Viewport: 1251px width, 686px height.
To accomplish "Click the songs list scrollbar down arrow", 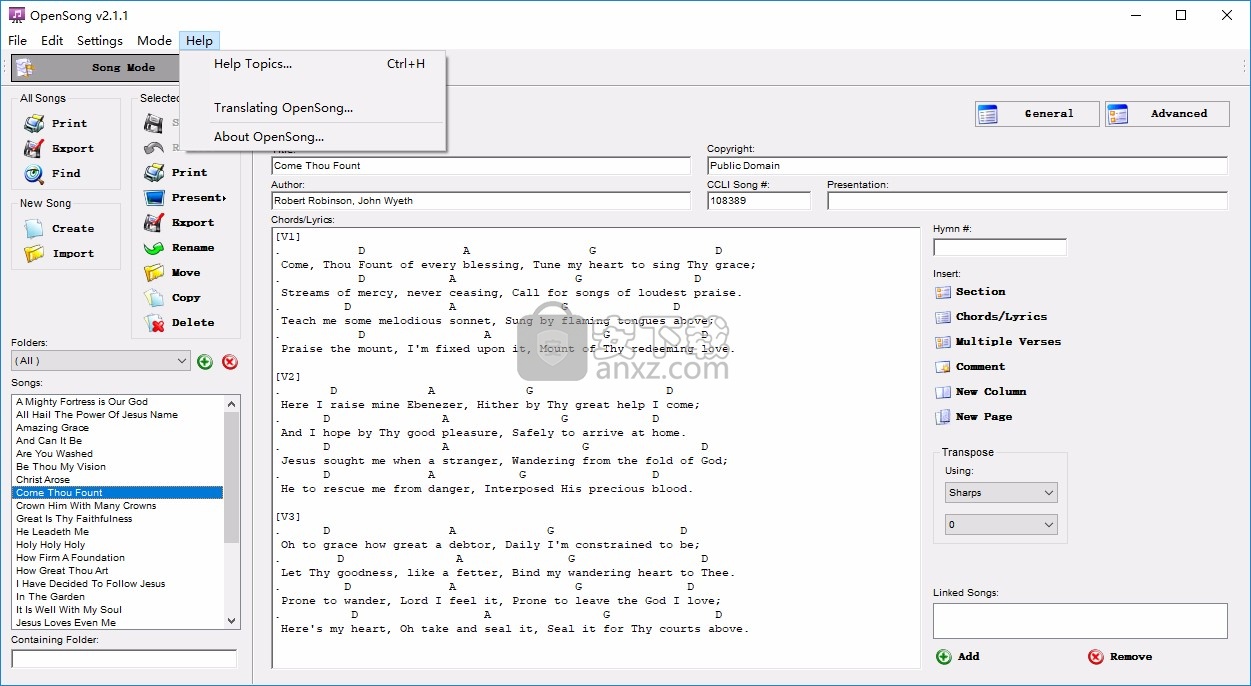I will (232, 621).
